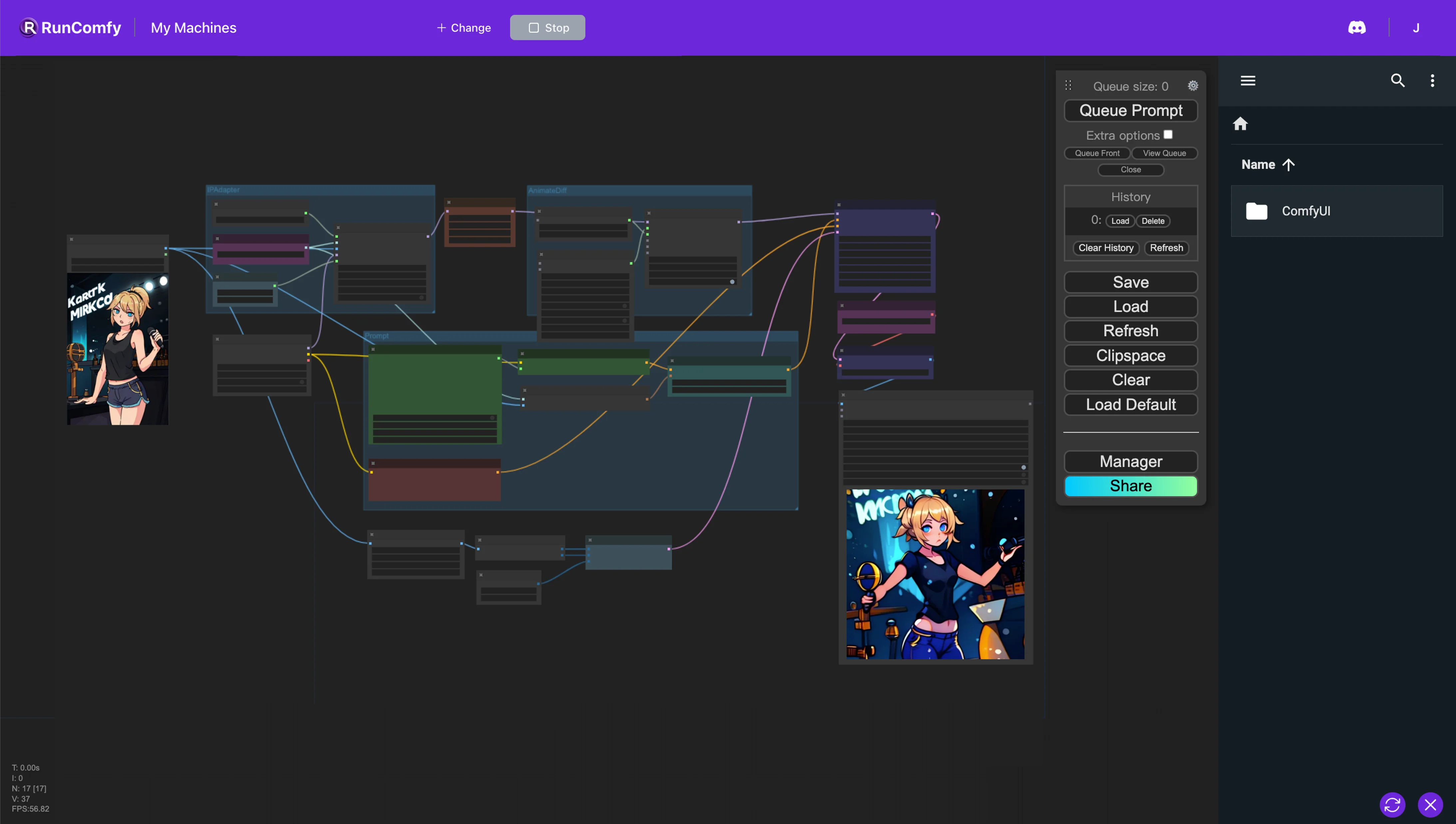Click the Change machine button
The width and height of the screenshot is (1456, 824).
464,28
